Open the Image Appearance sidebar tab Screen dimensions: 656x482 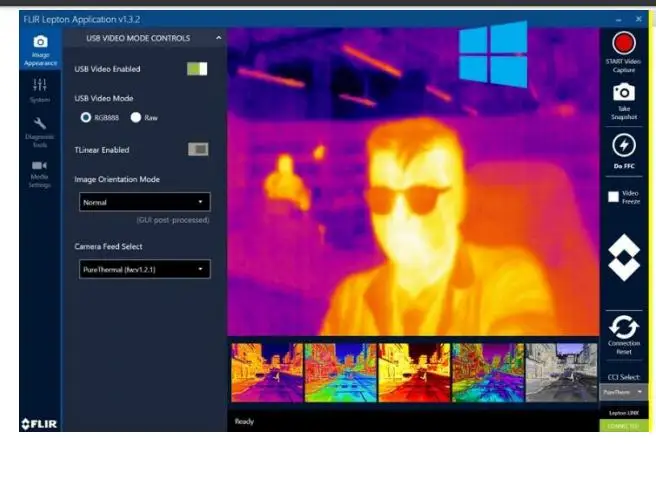(40, 51)
